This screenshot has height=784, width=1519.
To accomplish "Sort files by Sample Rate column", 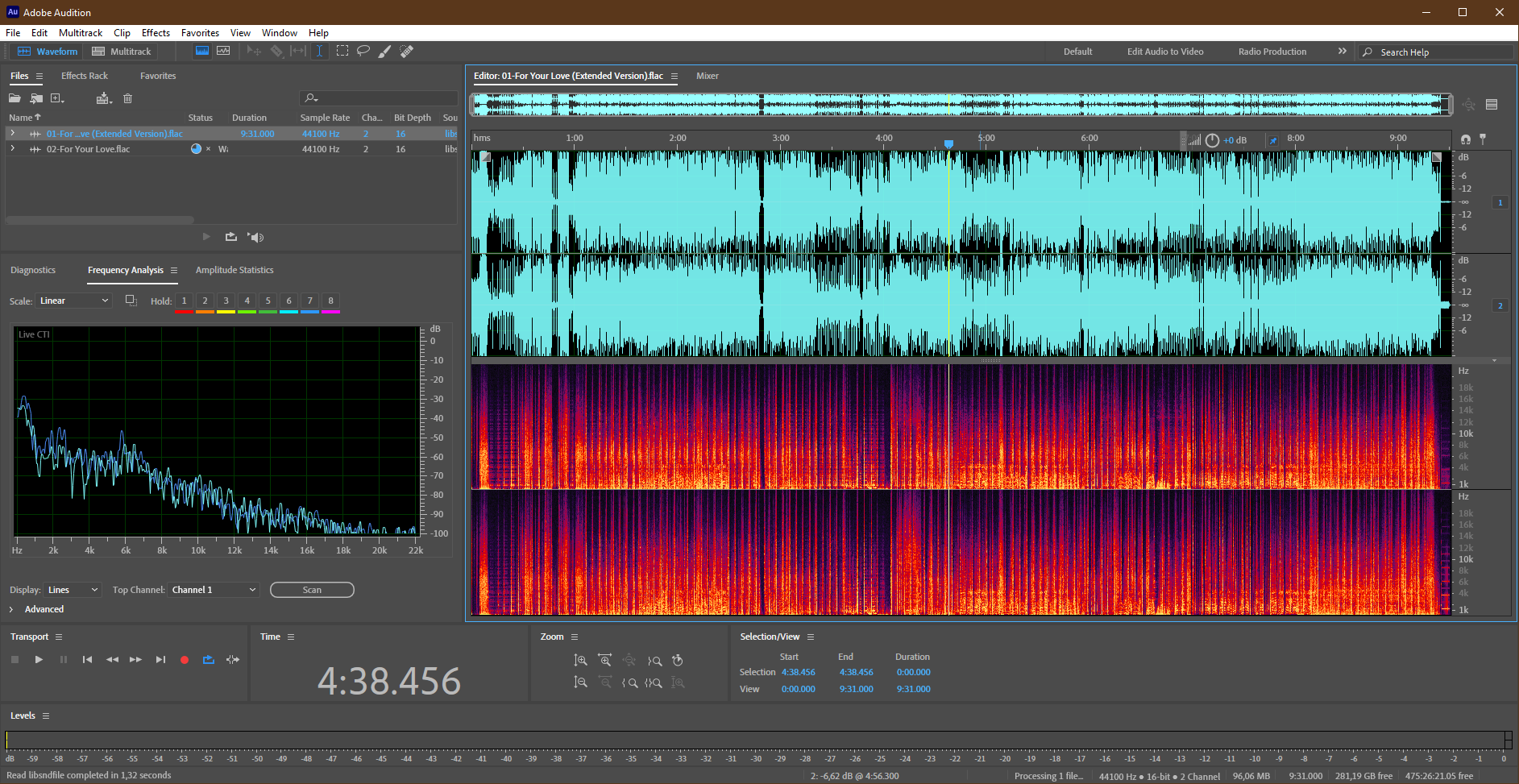I will click(x=325, y=118).
